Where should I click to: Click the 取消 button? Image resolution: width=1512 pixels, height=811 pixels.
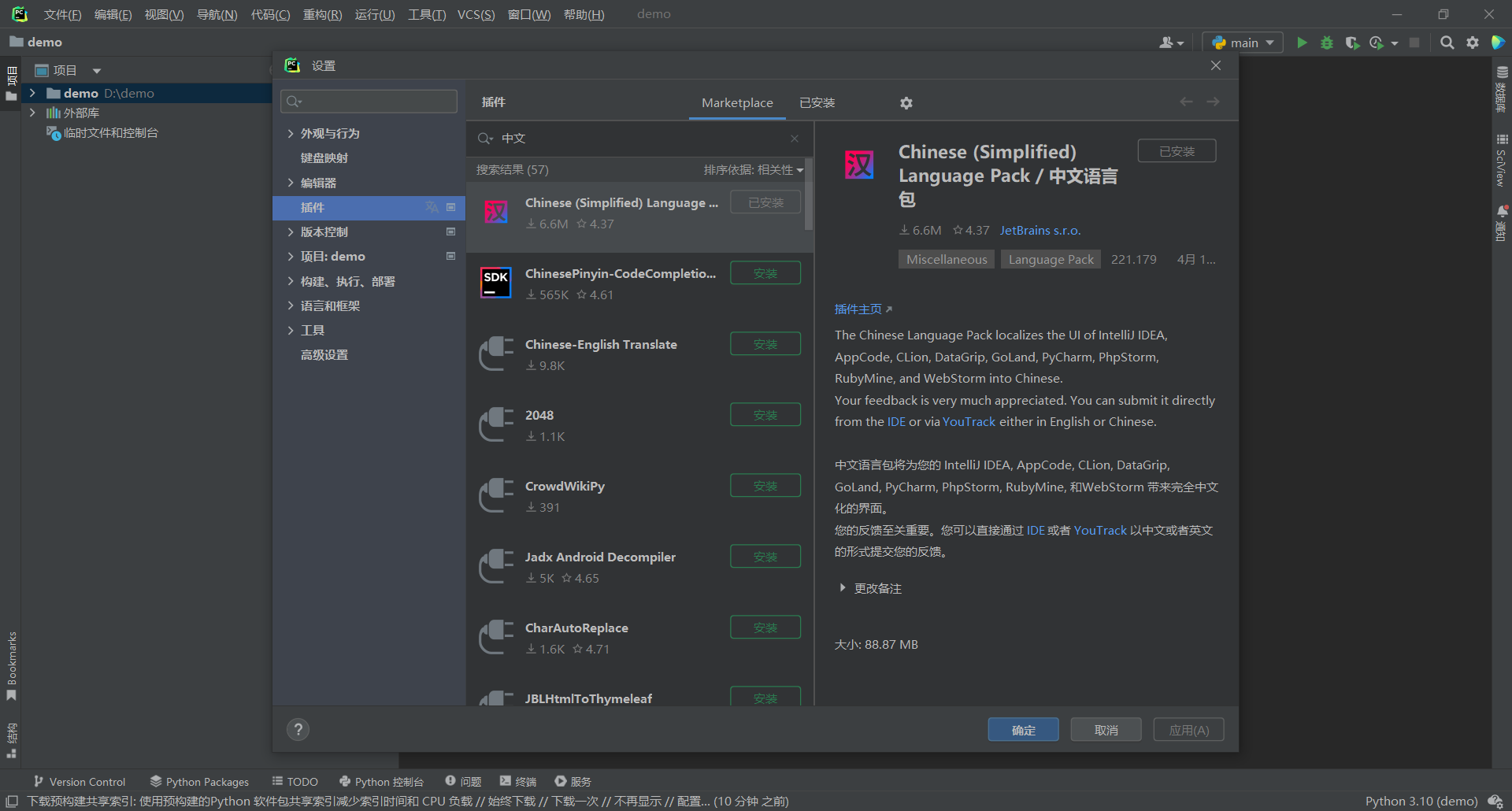click(1106, 730)
